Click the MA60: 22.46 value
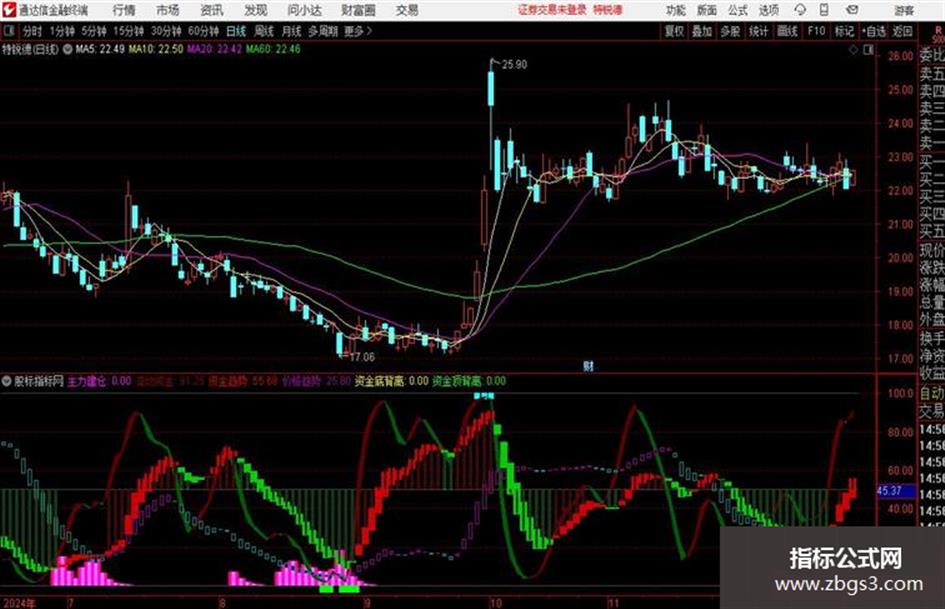The width and height of the screenshot is (945, 609). [x=273, y=49]
